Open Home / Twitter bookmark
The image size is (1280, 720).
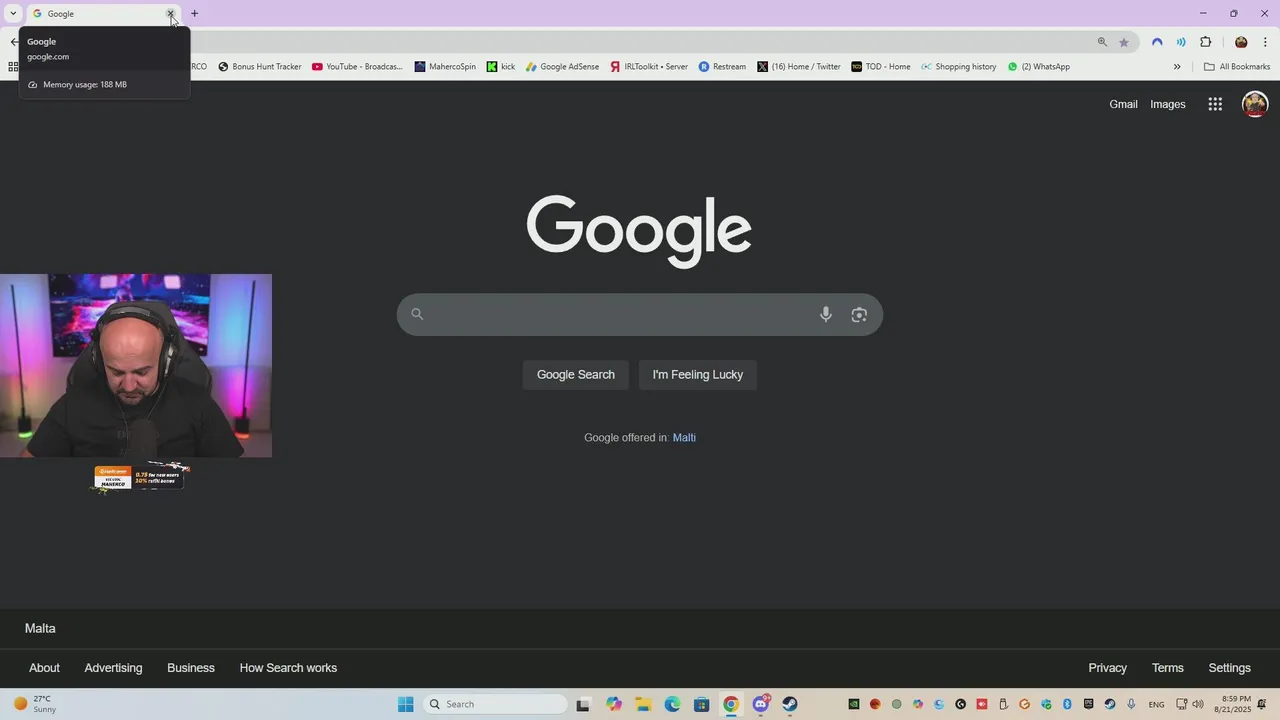click(799, 67)
